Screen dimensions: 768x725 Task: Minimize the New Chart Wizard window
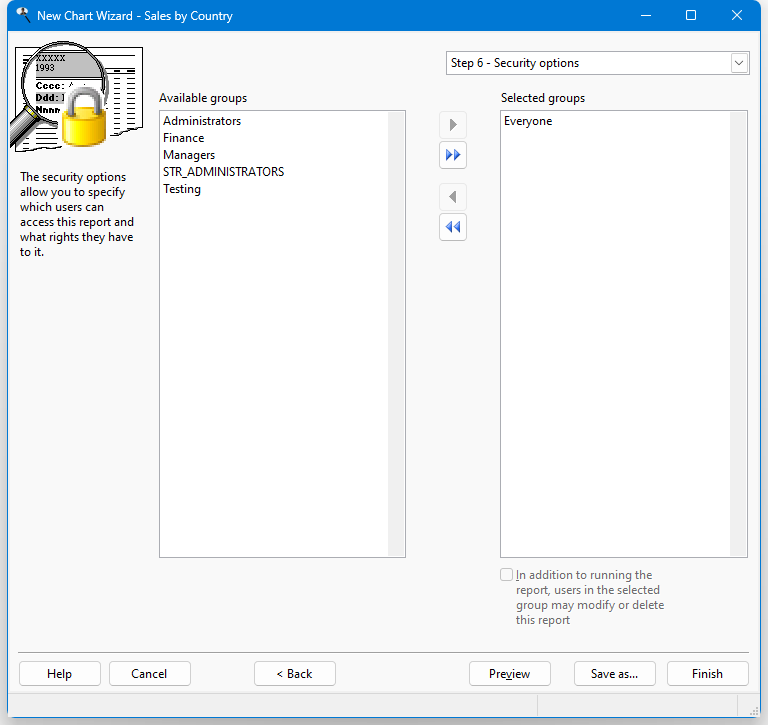click(646, 15)
